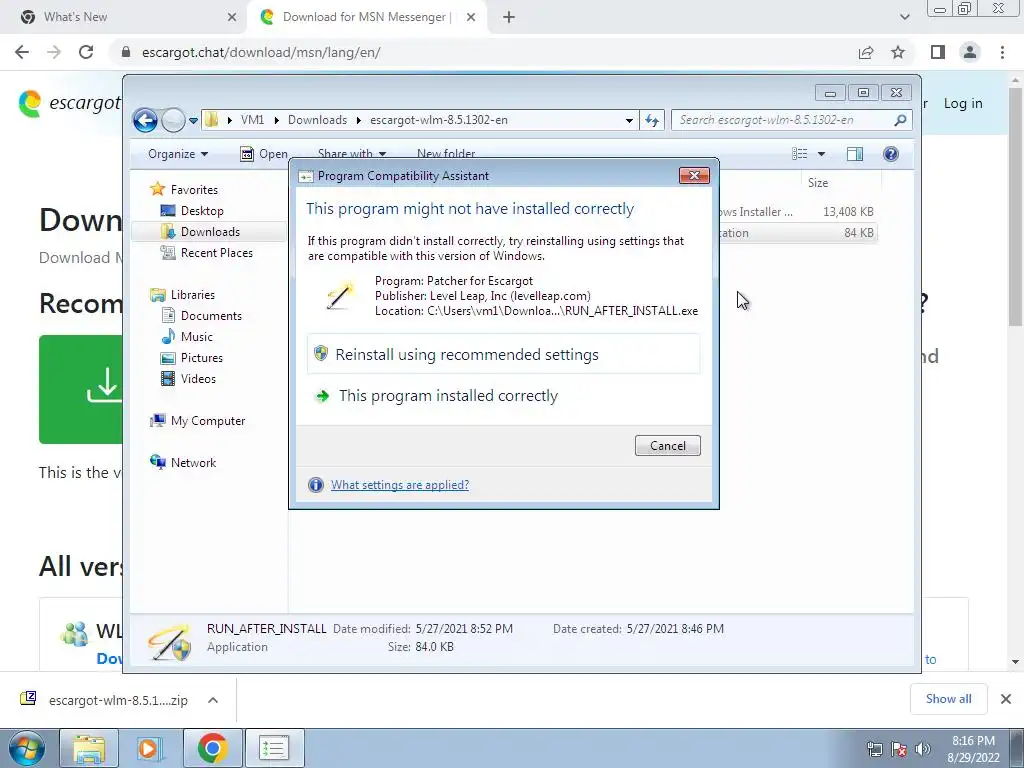The width and height of the screenshot is (1024, 768).
Task: Click the green download button on webpage
Action: coord(81,389)
